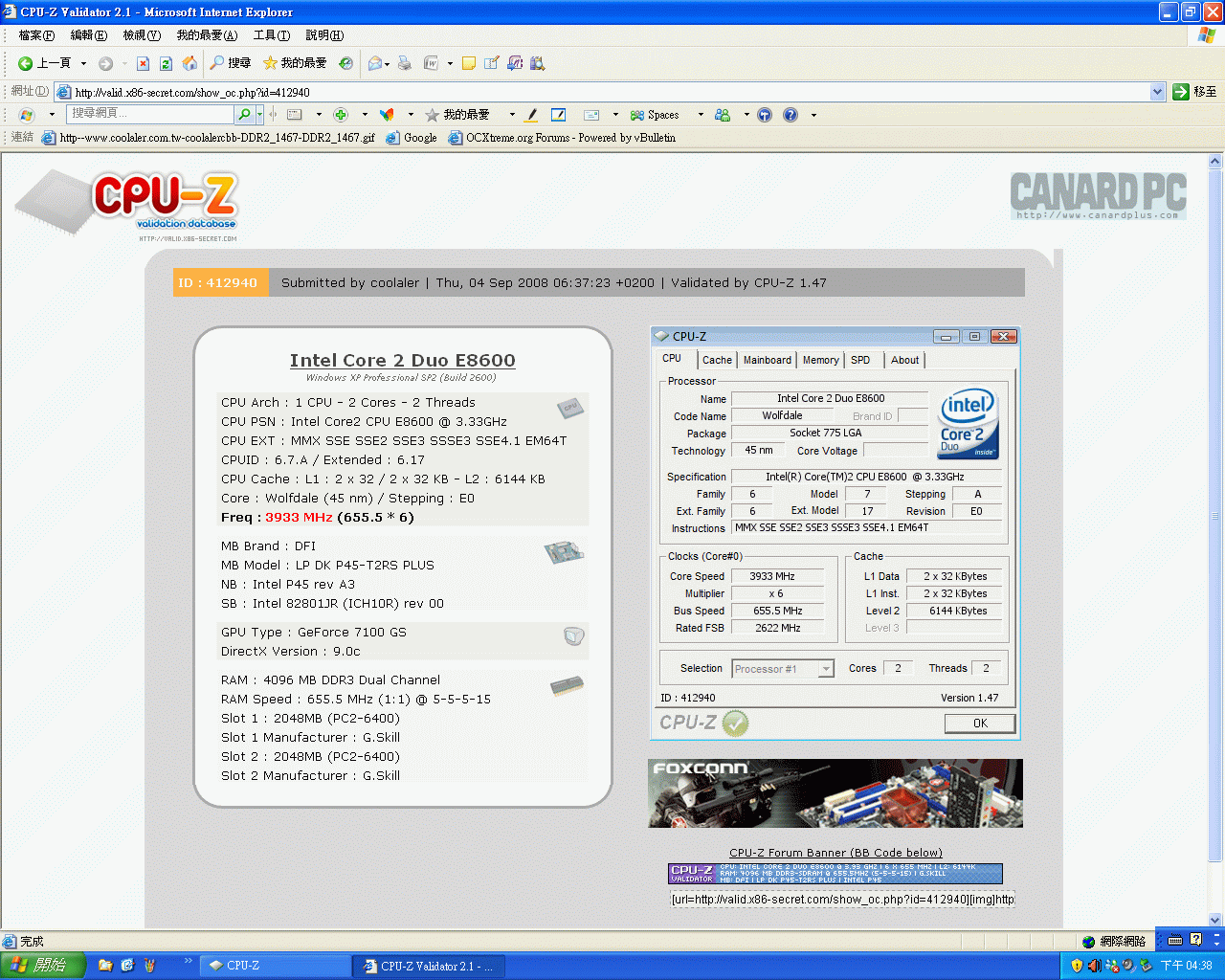Open the 搜尋 search pane
Image resolution: width=1225 pixels, height=980 pixels.
tap(231, 63)
